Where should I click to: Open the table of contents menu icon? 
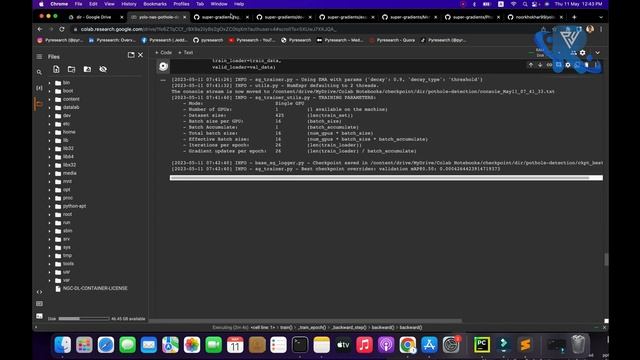[39, 57]
